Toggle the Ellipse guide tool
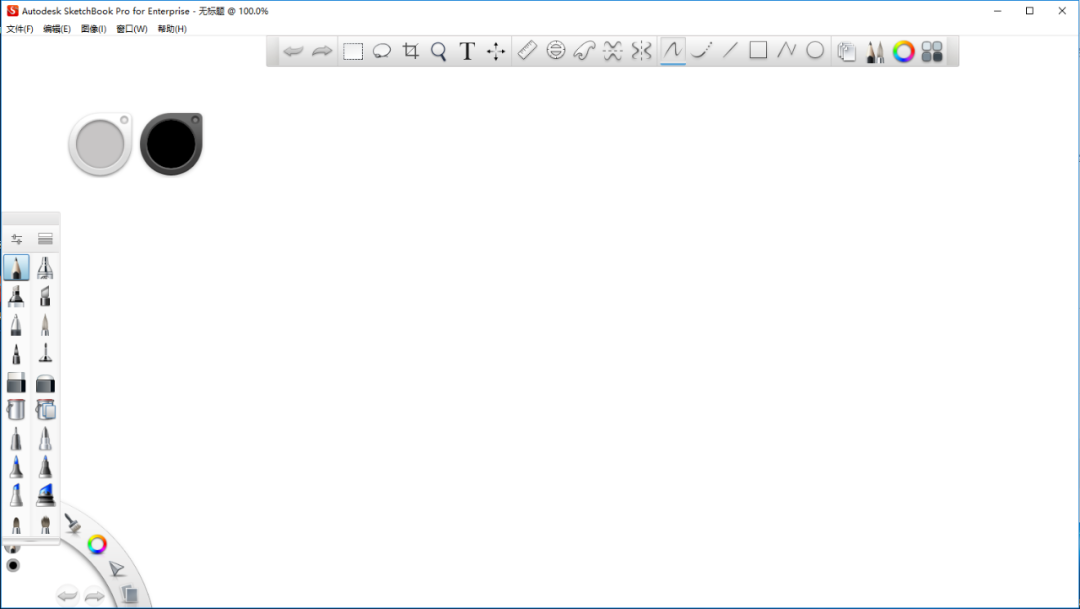1080x609 pixels. pyautogui.click(x=556, y=50)
